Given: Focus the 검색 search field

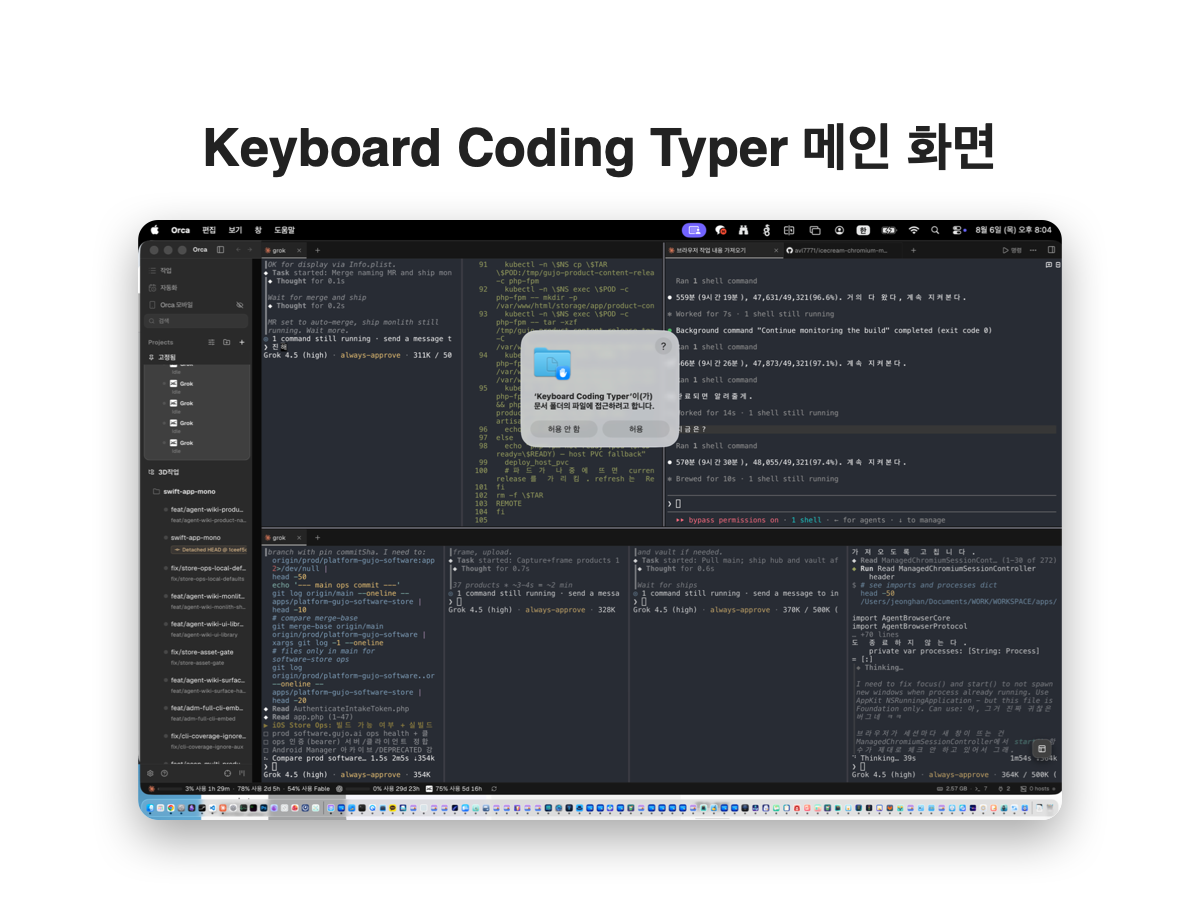Looking at the screenshot, I should pyautogui.click(x=197, y=321).
